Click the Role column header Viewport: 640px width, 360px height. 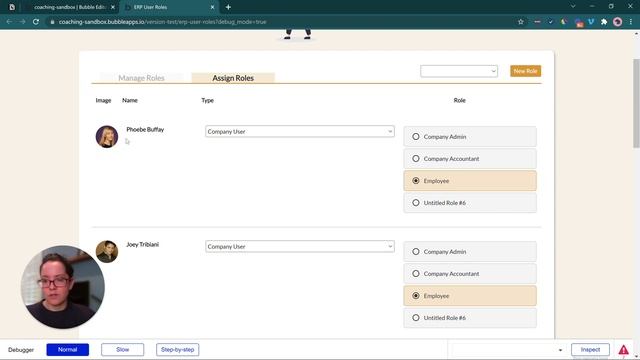[460, 100]
